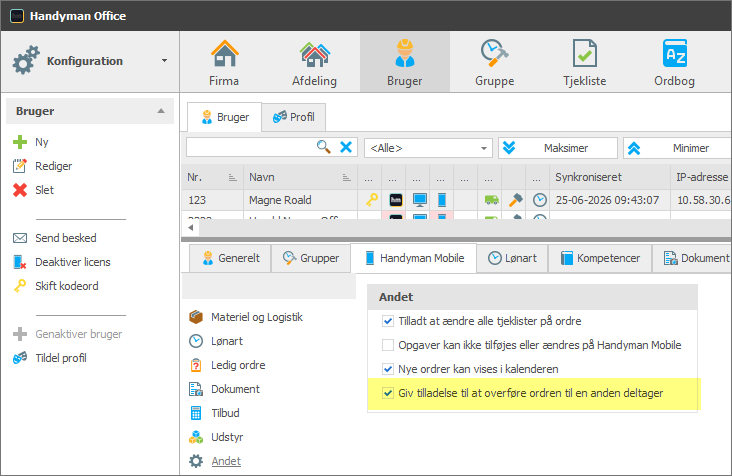Click Deaktiver licens
Screen dimensions: 732x476
[62, 262]
